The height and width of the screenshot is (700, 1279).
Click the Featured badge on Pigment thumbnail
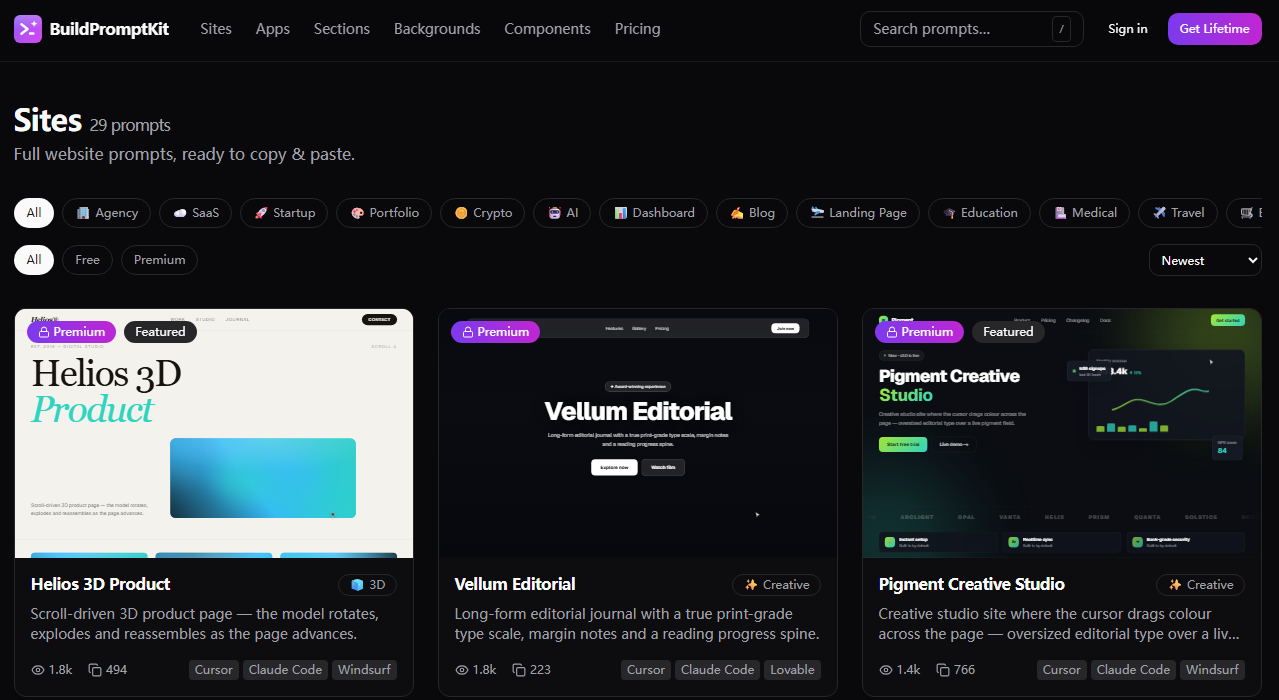(1008, 332)
